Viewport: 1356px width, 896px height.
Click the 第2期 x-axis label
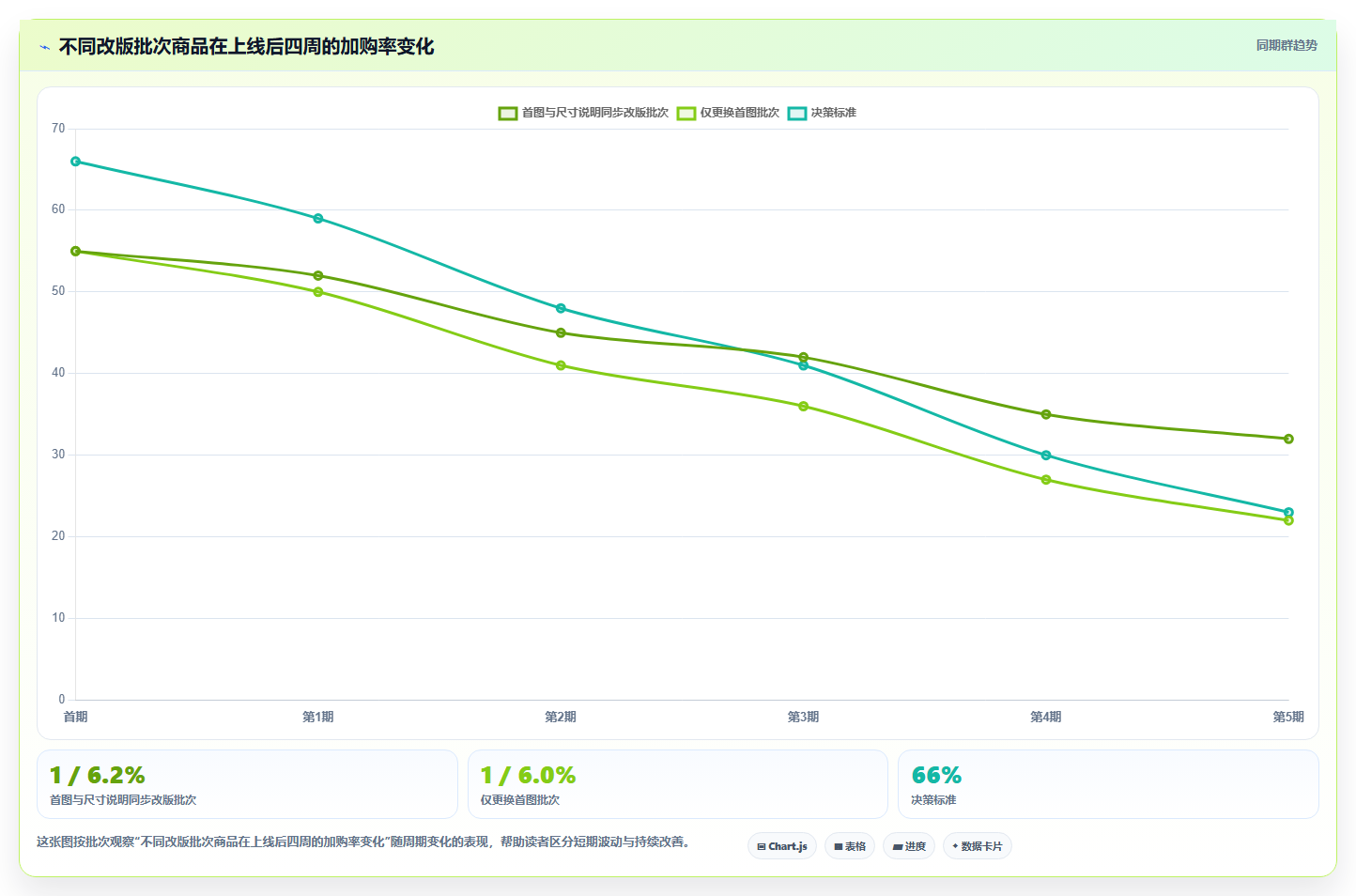pos(561,717)
